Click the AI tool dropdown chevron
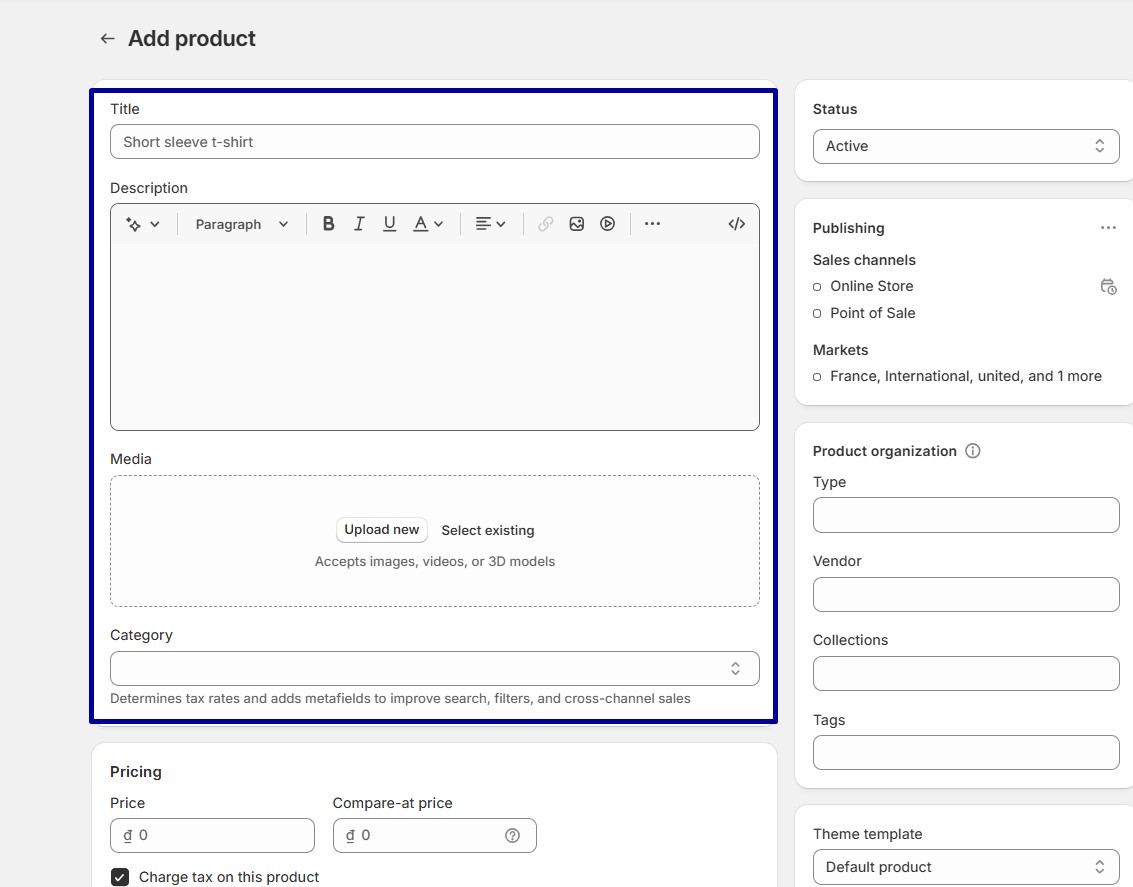Screen dimensions: 1133x887 tap(155, 225)
